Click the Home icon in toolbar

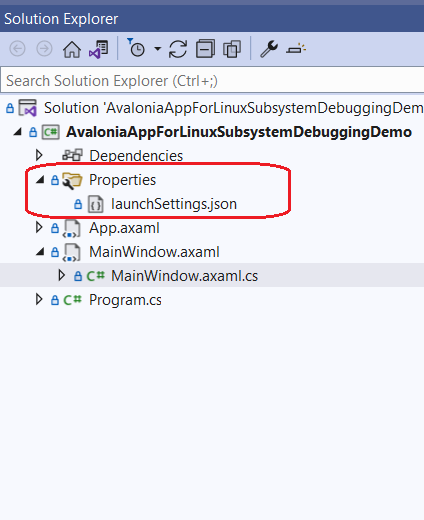(72, 49)
